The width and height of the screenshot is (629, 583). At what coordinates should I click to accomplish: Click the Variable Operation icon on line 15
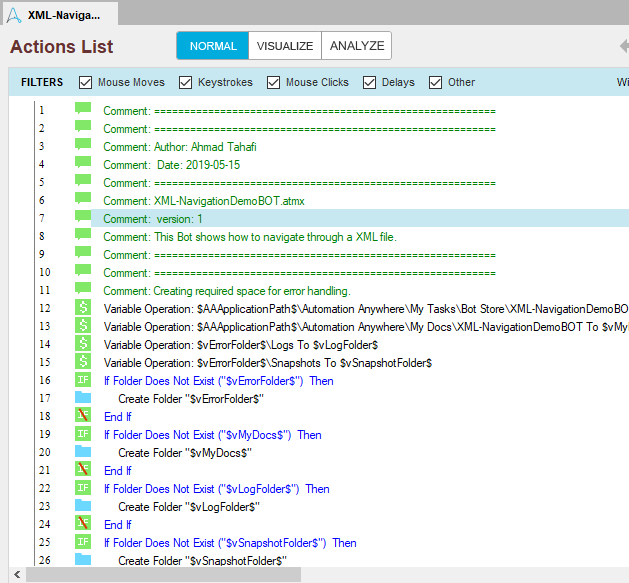[83, 362]
